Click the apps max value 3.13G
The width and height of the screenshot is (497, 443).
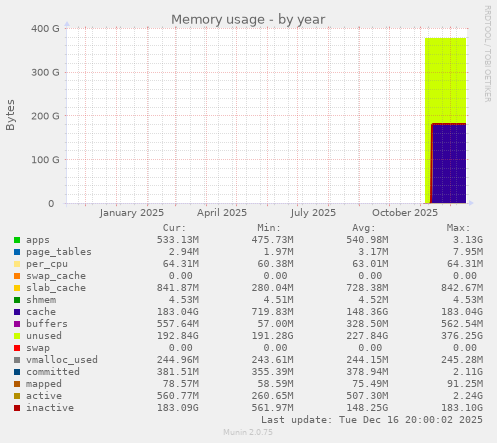tap(468, 240)
